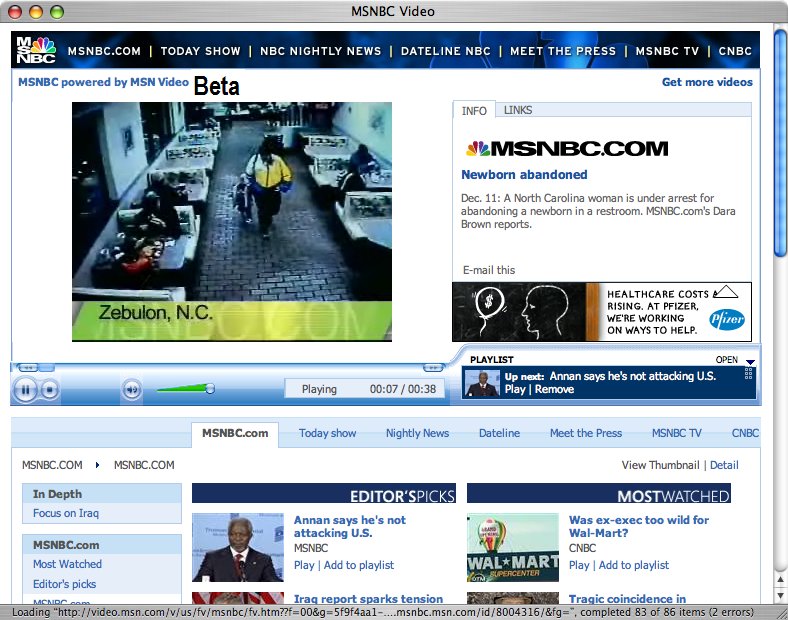Viewport: 788px width, 620px height.
Task: Click the page vertical scrollbar thumb
Action: tap(780, 144)
